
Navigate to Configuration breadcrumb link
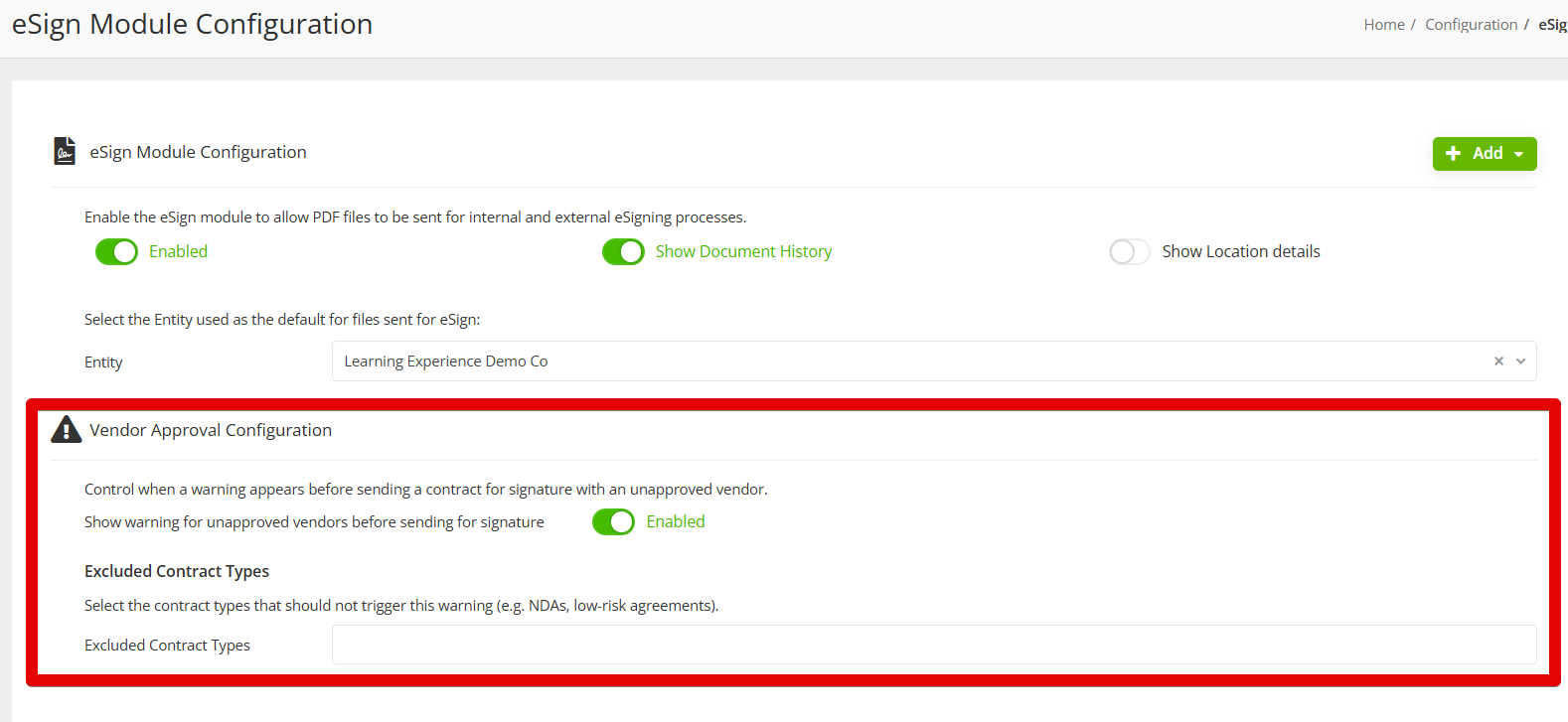coord(1471,25)
